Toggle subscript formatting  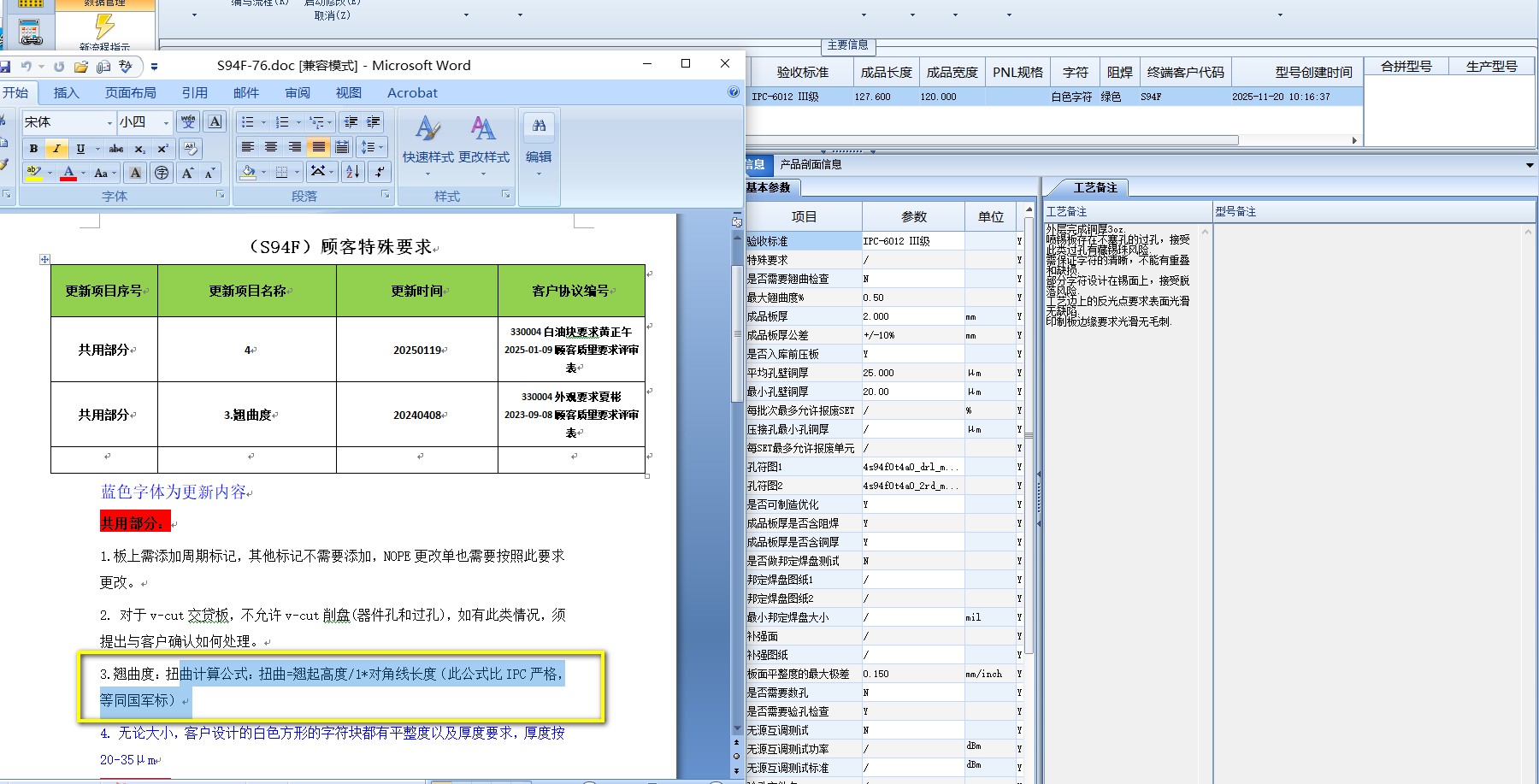point(139,148)
